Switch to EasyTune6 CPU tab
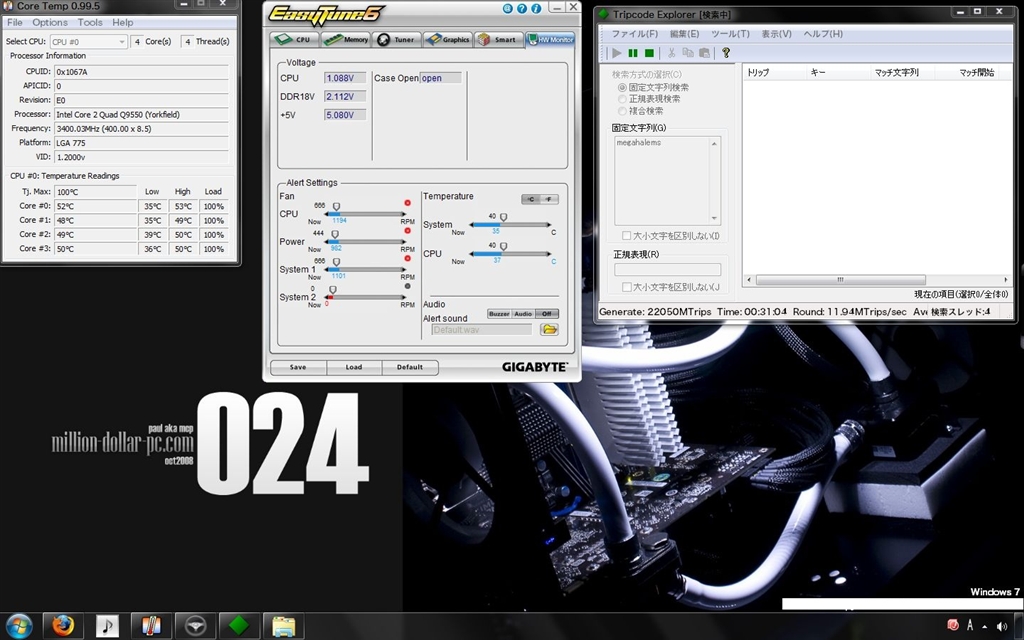The height and width of the screenshot is (640, 1024). coord(293,39)
